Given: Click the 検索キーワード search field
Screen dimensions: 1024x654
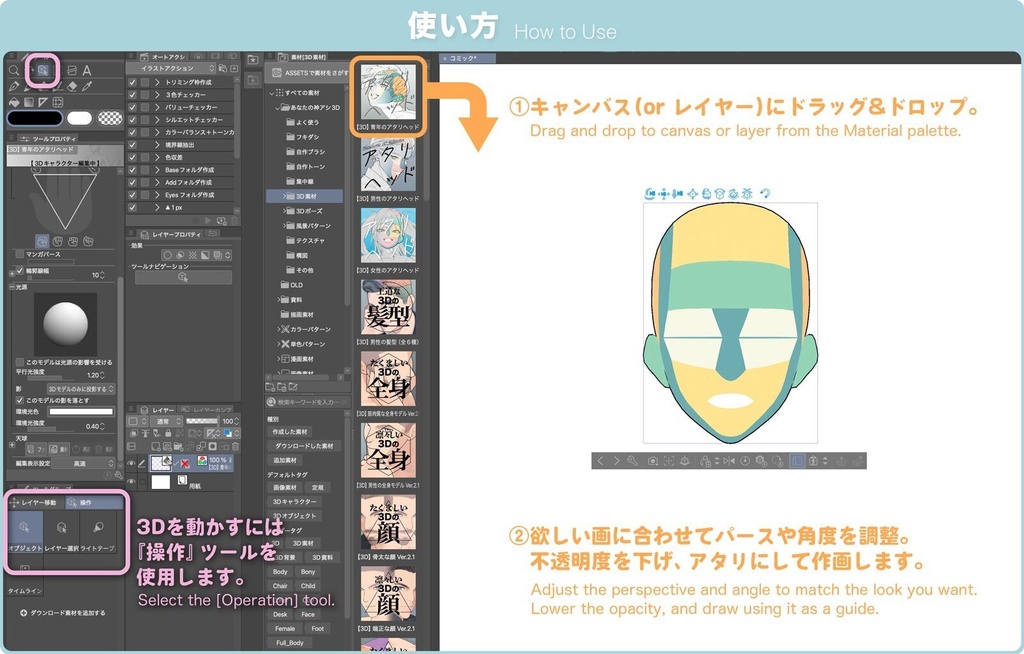Looking at the screenshot, I should click(307, 402).
